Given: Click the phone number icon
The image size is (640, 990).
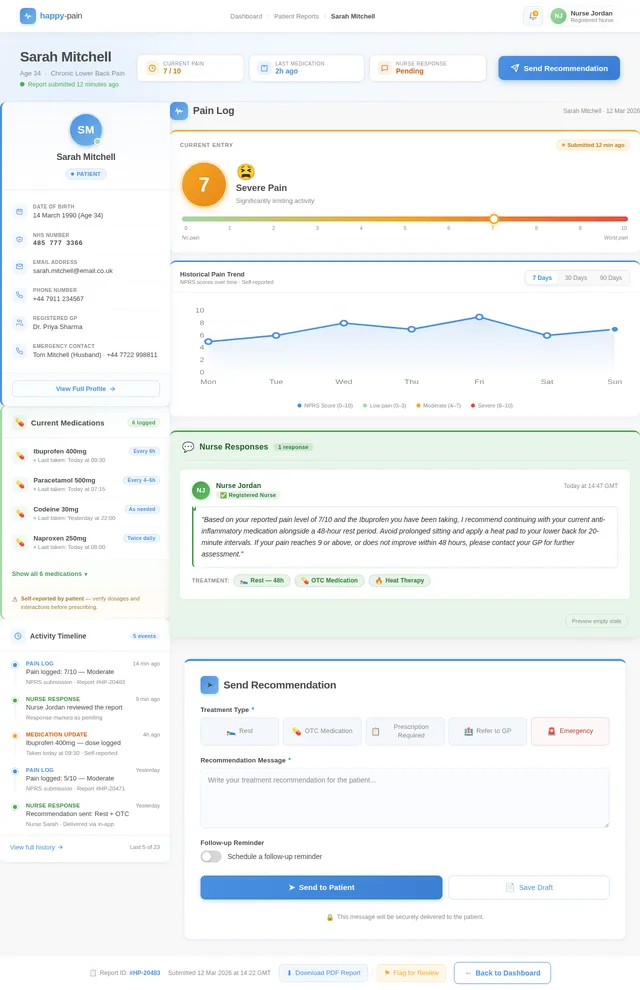Looking at the screenshot, I should (x=19, y=295).
